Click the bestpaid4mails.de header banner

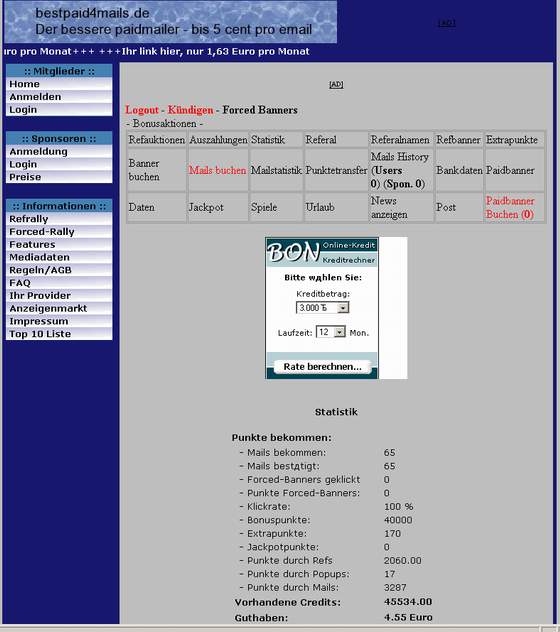click(171, 22)
